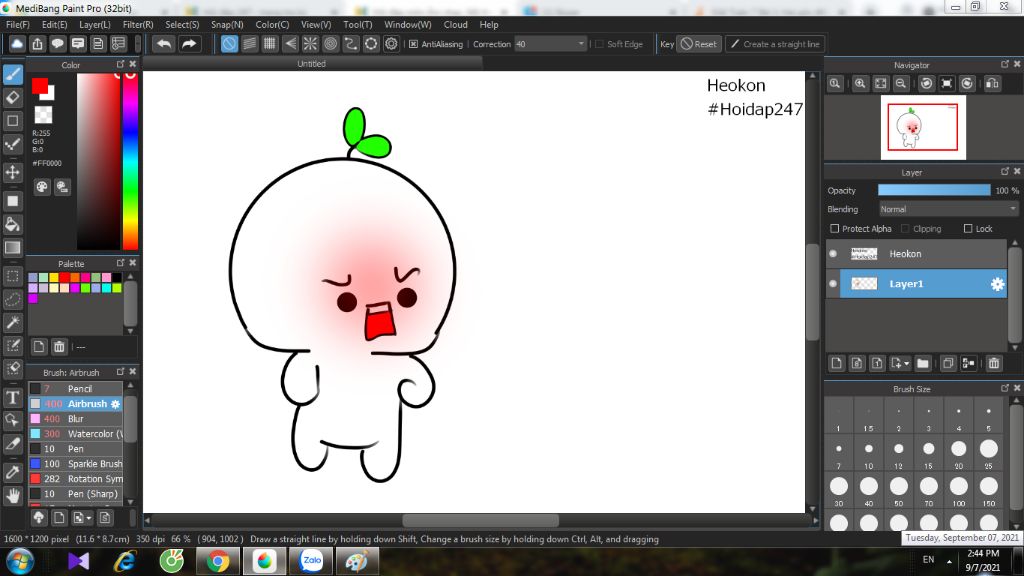Click the Reset key button
The width and height of the screenshot is (1024, 576).
[x=699, y=44]
